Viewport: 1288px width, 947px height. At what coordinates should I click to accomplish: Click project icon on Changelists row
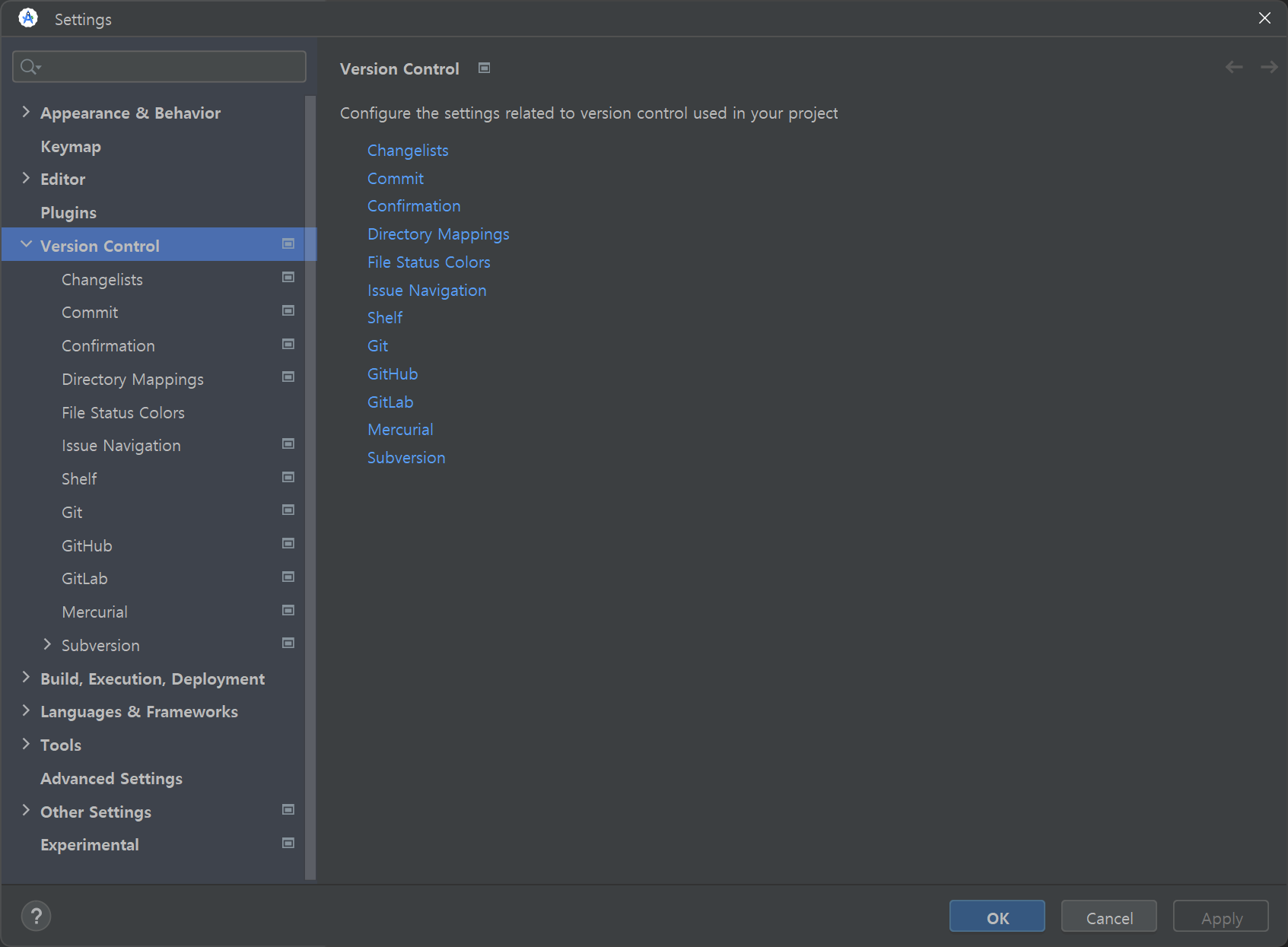point(288,278)
